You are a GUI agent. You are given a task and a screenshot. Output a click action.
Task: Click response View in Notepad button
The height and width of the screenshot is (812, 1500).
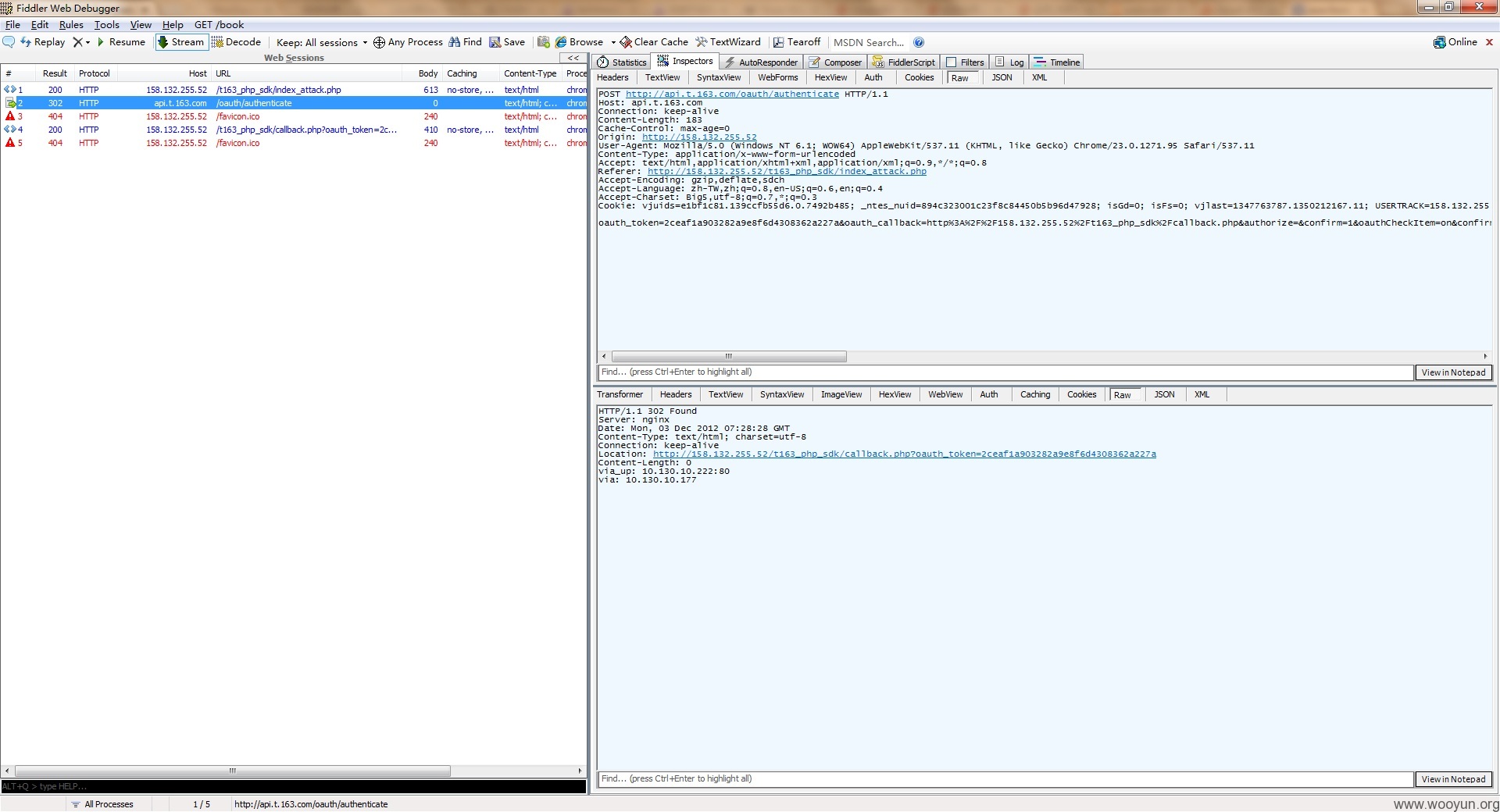pyautogui.click(x=1453, y=779)
